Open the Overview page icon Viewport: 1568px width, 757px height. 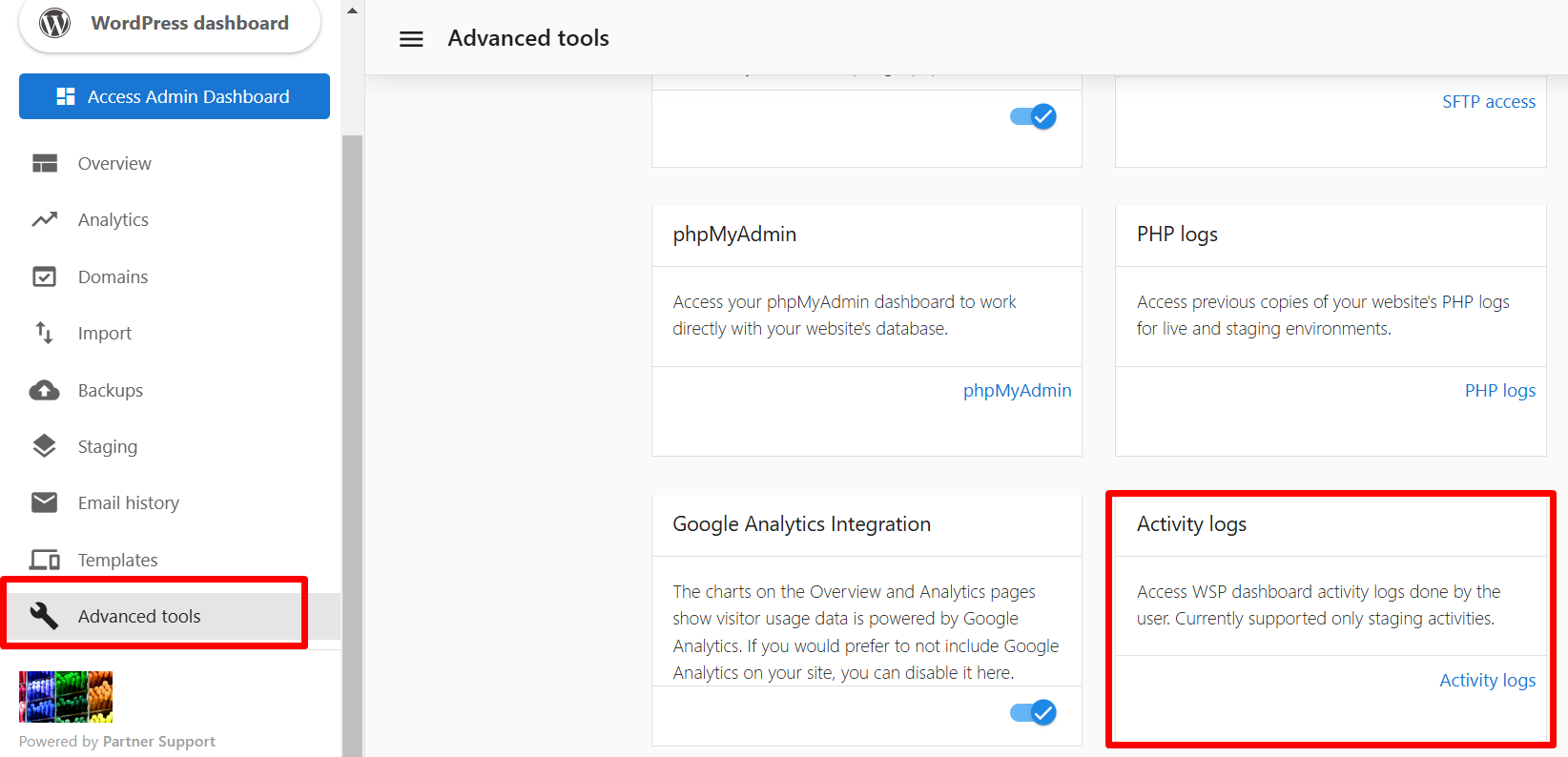tap(44, 163)
